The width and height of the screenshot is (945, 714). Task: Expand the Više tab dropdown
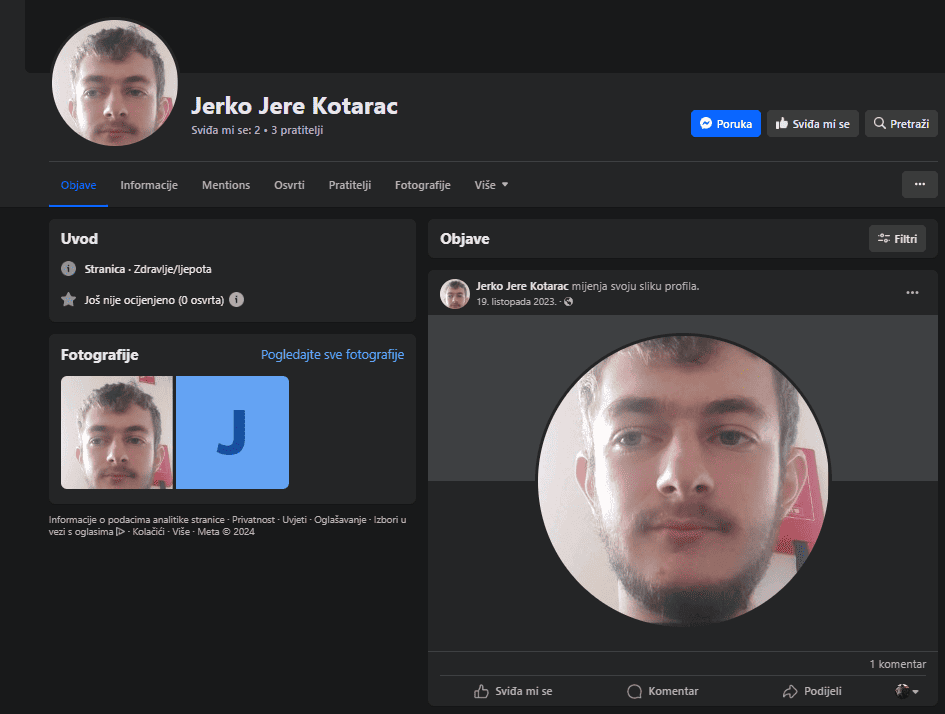pos(491,185)
